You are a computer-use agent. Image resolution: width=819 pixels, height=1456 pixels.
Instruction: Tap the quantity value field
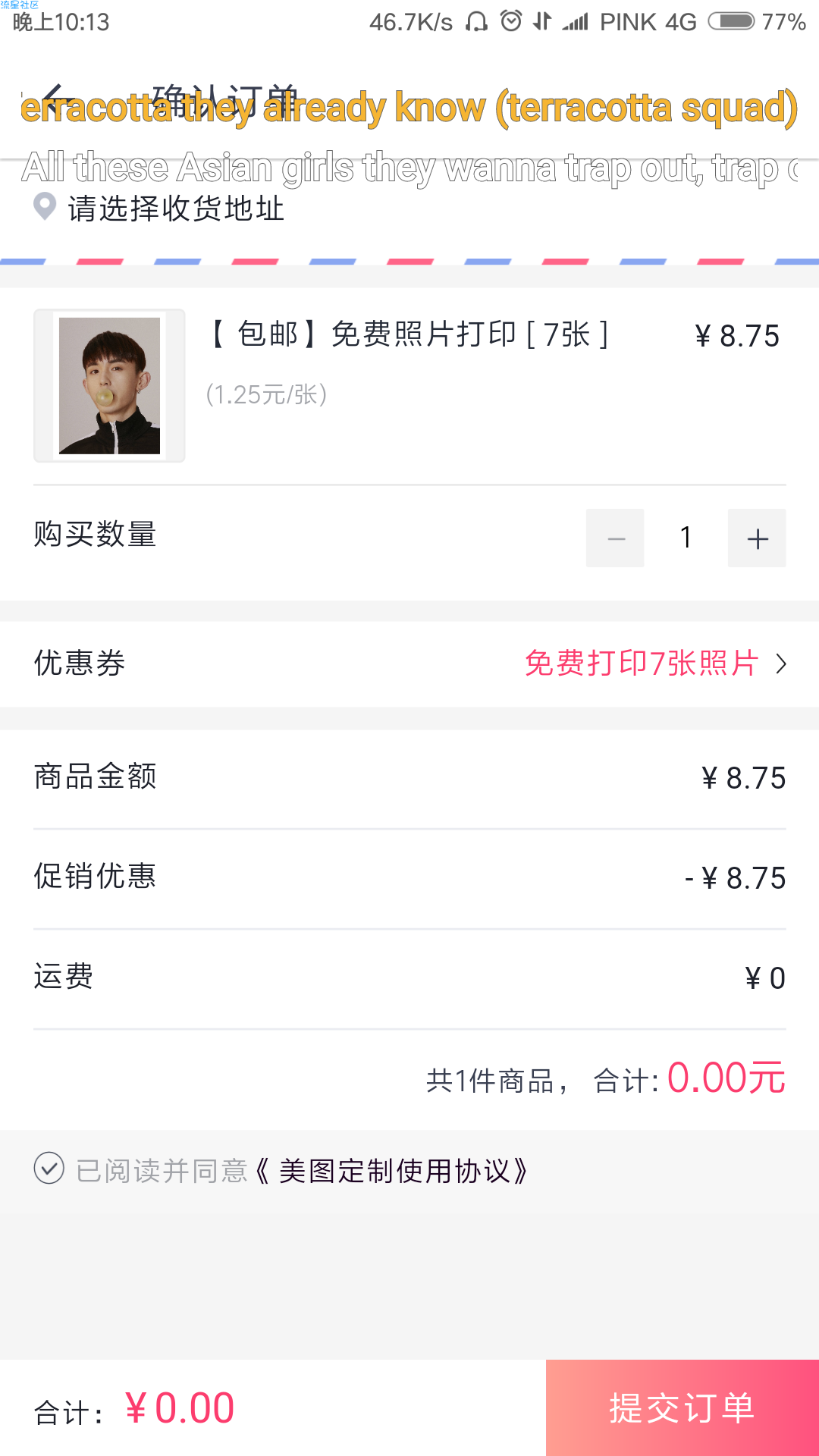(686, 538)
